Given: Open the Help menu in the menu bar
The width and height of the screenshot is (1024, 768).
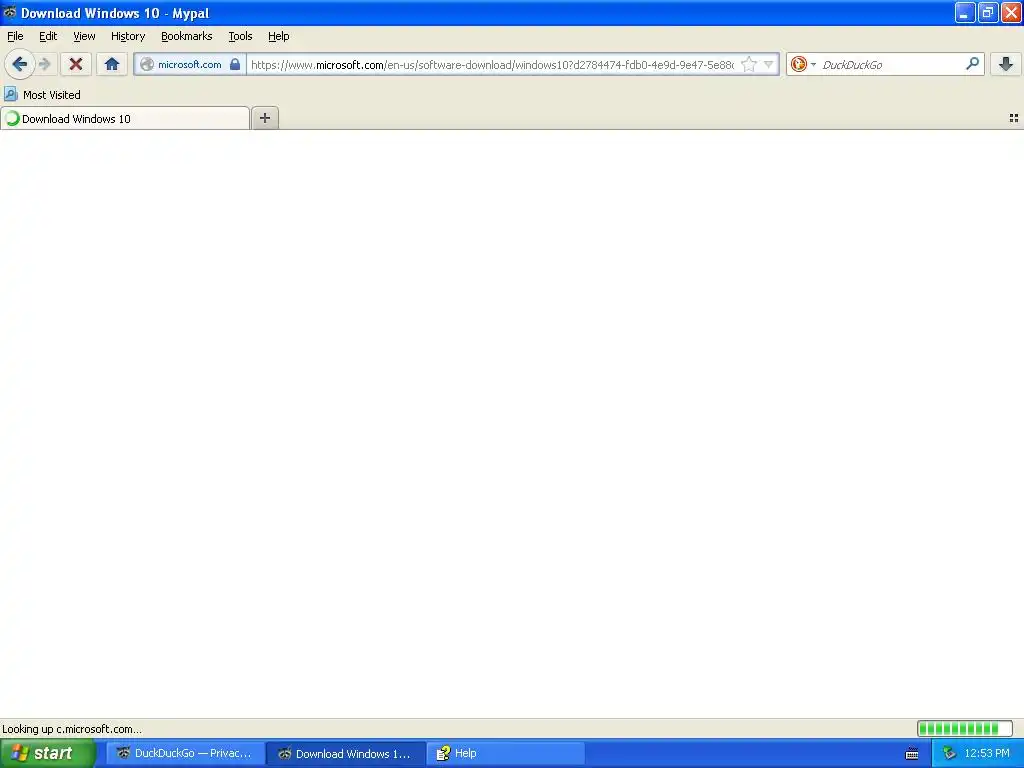Looking at the screenshot, I should [x=279, y=36].
